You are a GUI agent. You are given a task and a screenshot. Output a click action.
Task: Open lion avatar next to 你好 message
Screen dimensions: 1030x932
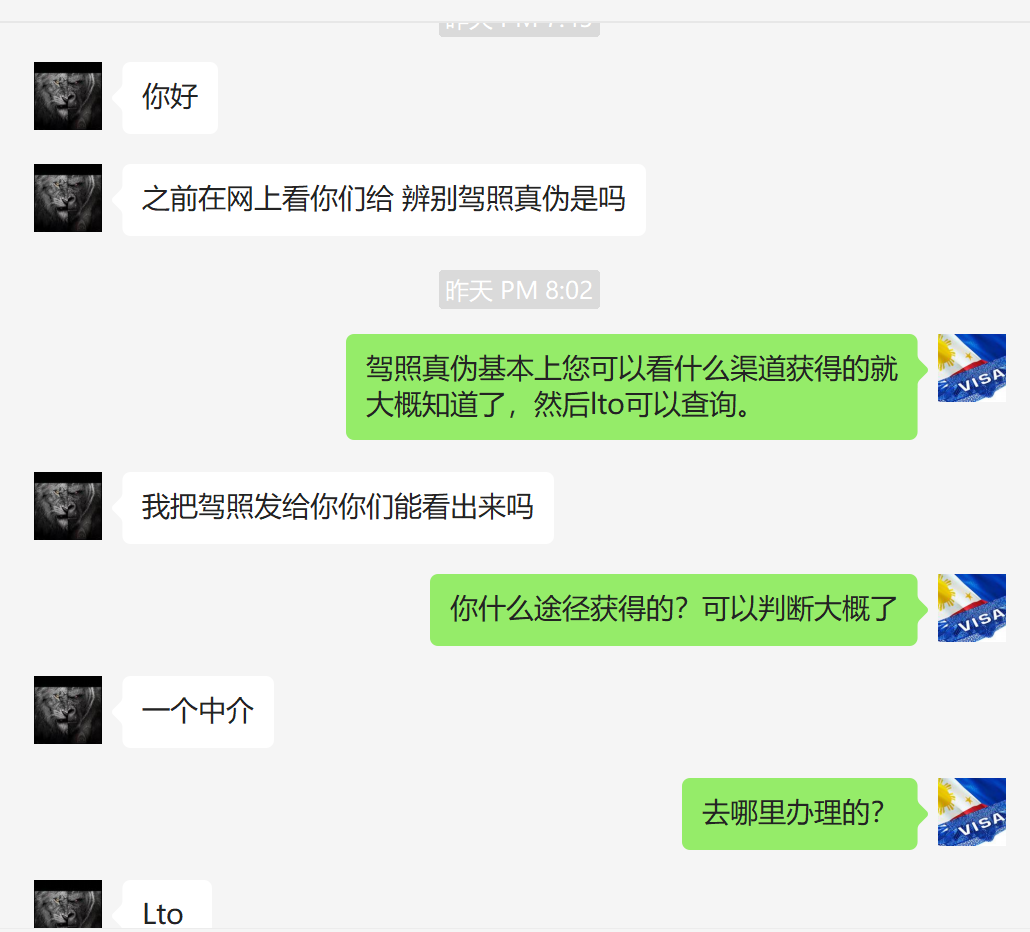(x=68, y=96)
